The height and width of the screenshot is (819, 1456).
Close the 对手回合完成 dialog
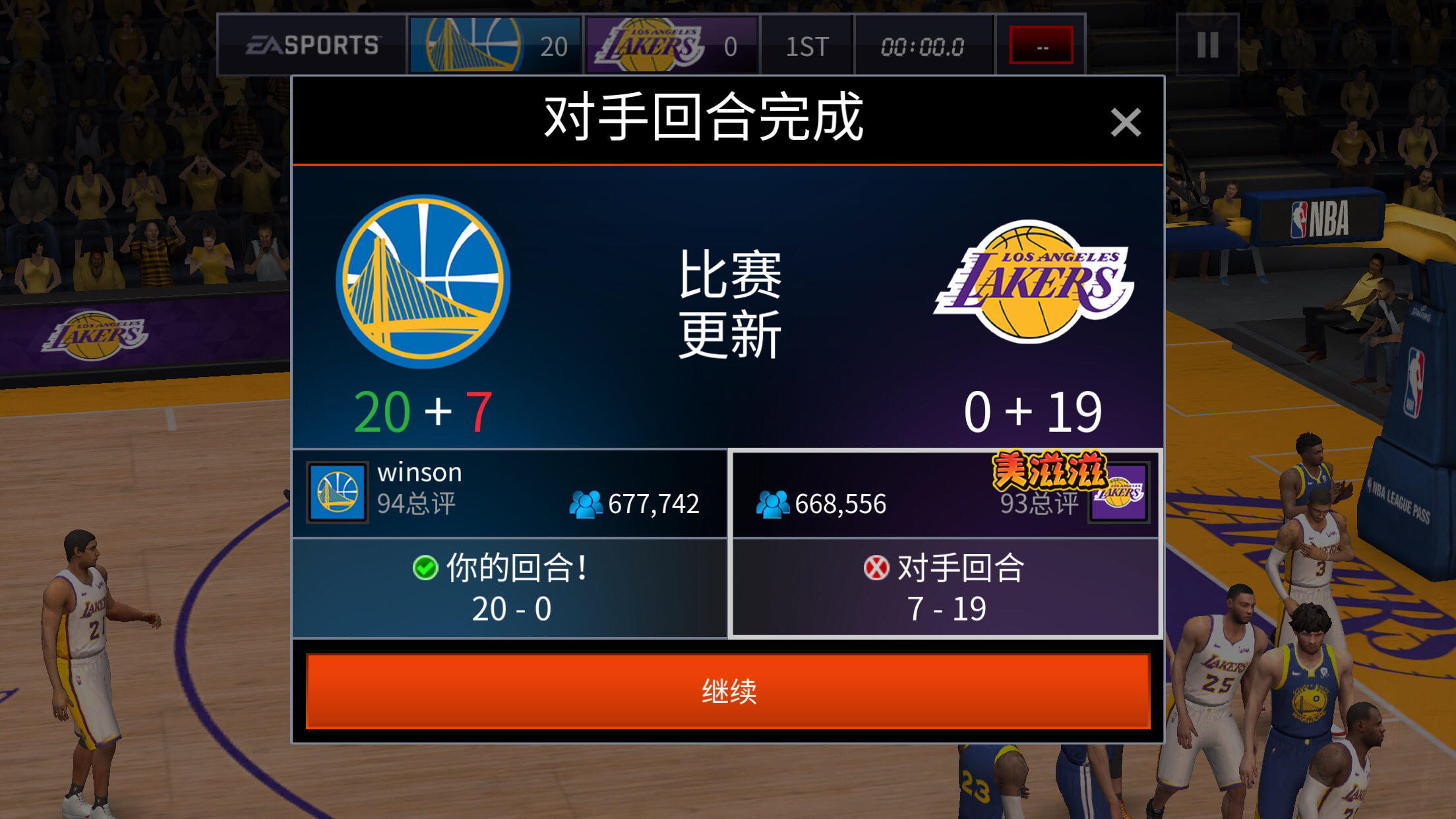click(1126, 123)
